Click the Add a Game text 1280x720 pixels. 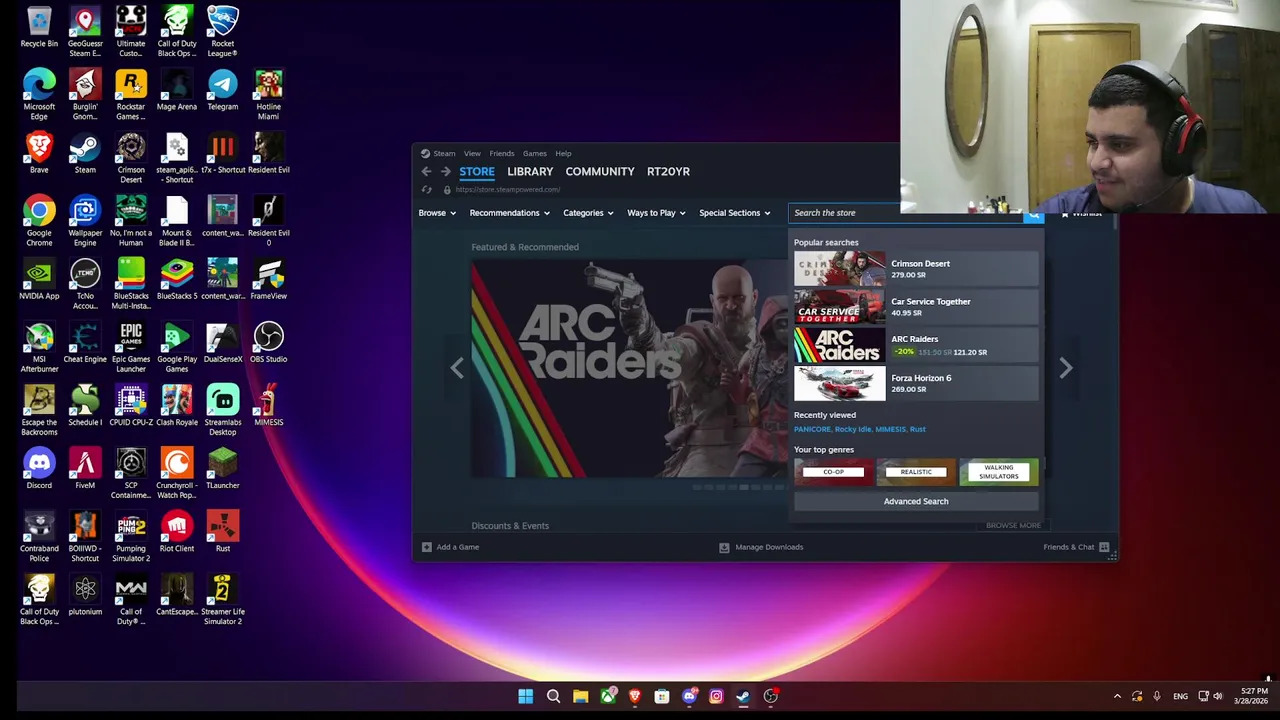coord(457,547)
